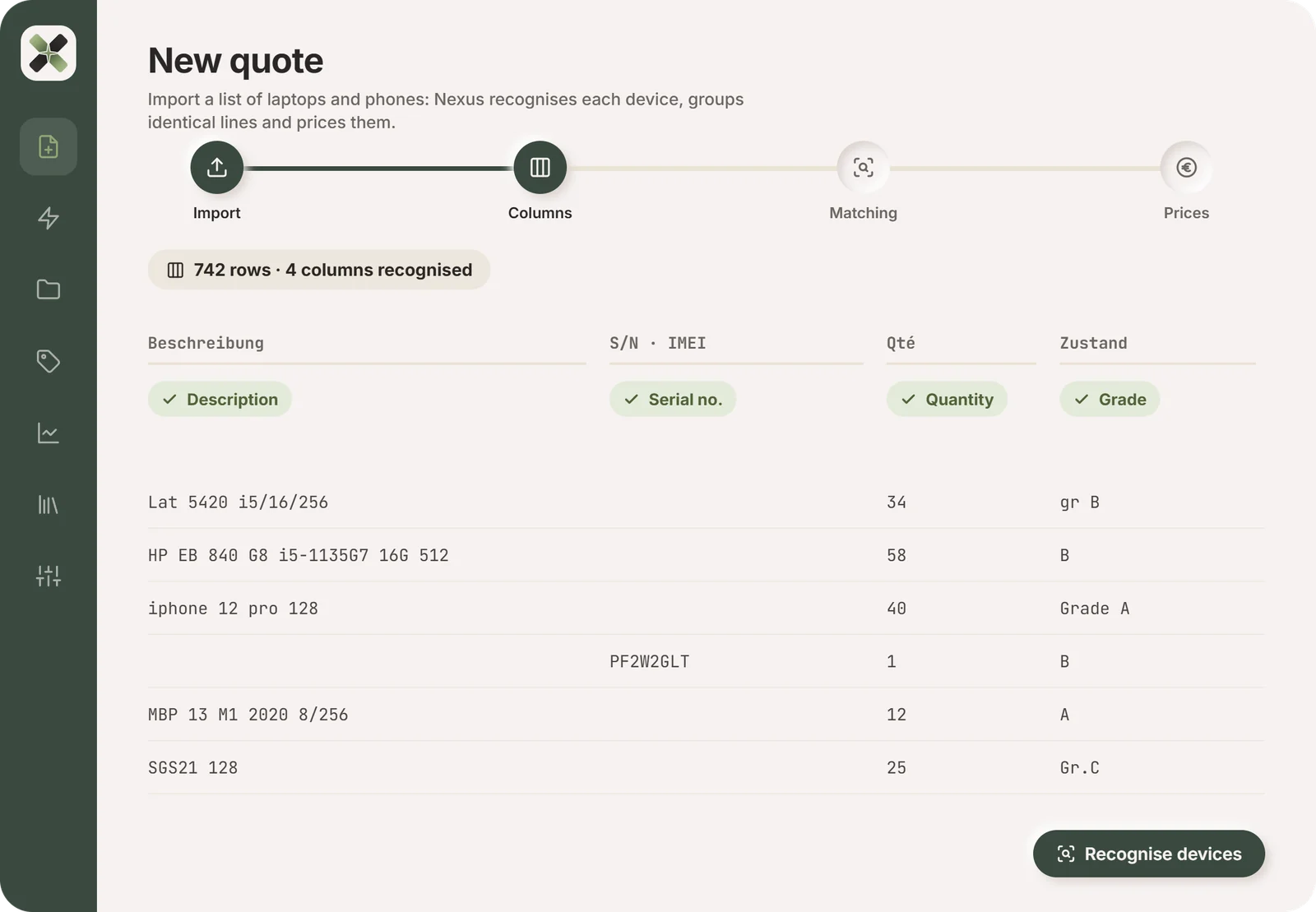Click the Nexus logo in sidebar
1316x912 pixels.
tap(49, 53)
